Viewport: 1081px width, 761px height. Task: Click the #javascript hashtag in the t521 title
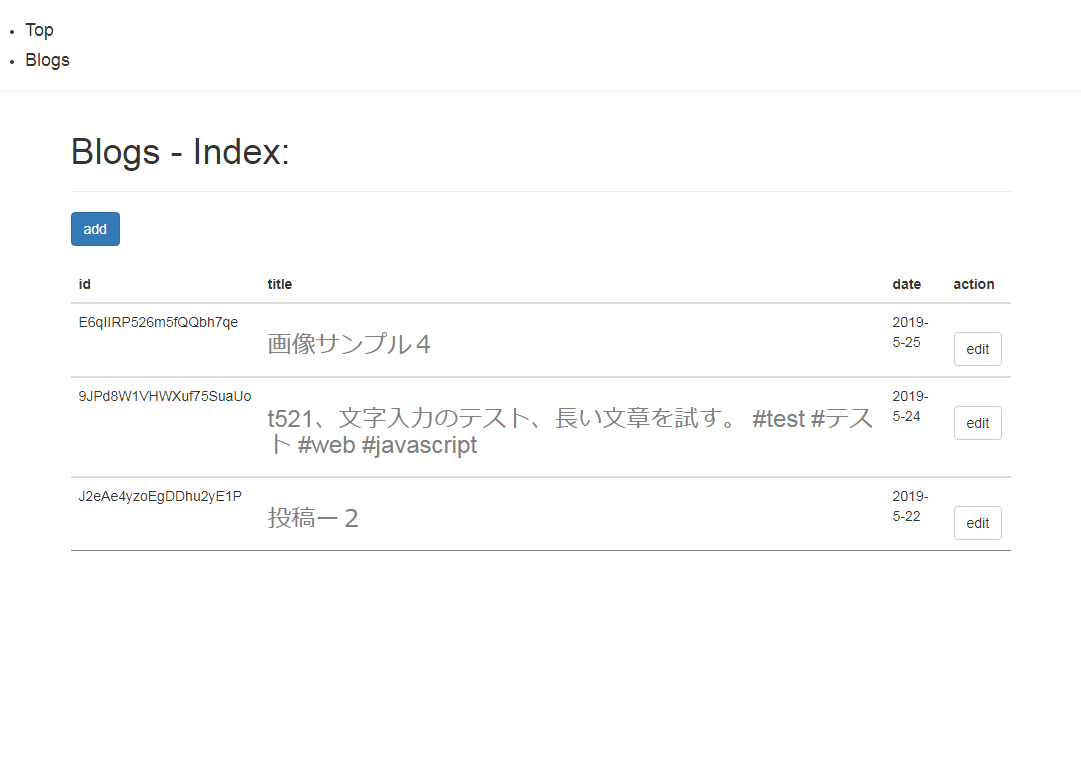[x=420, y=444]
